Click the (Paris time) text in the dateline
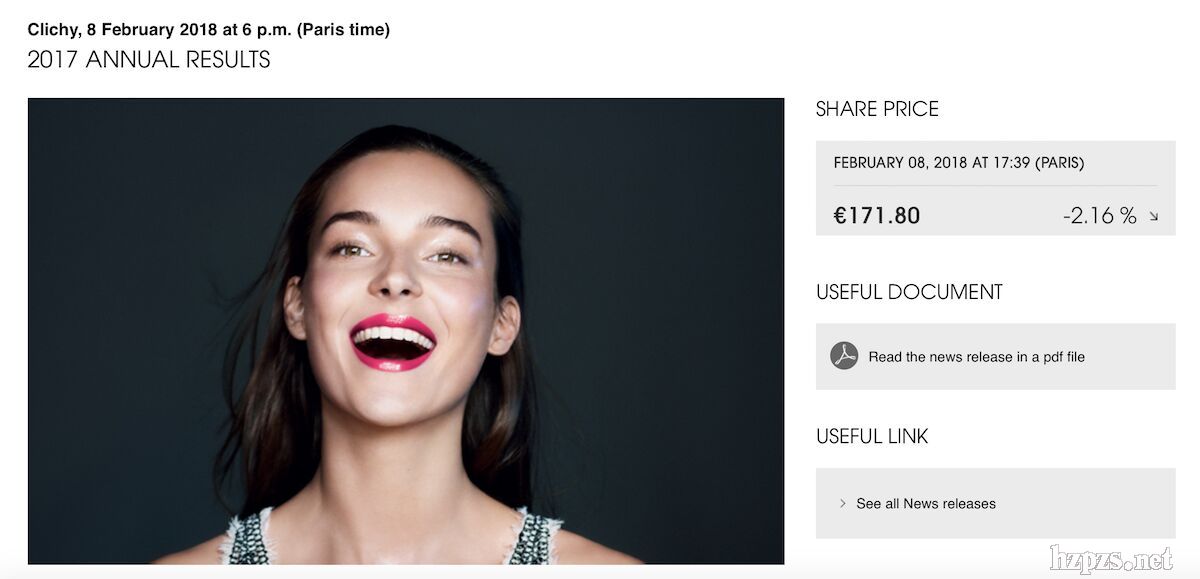Screen dimensions: 1200x579 click(x=343, y=30)
